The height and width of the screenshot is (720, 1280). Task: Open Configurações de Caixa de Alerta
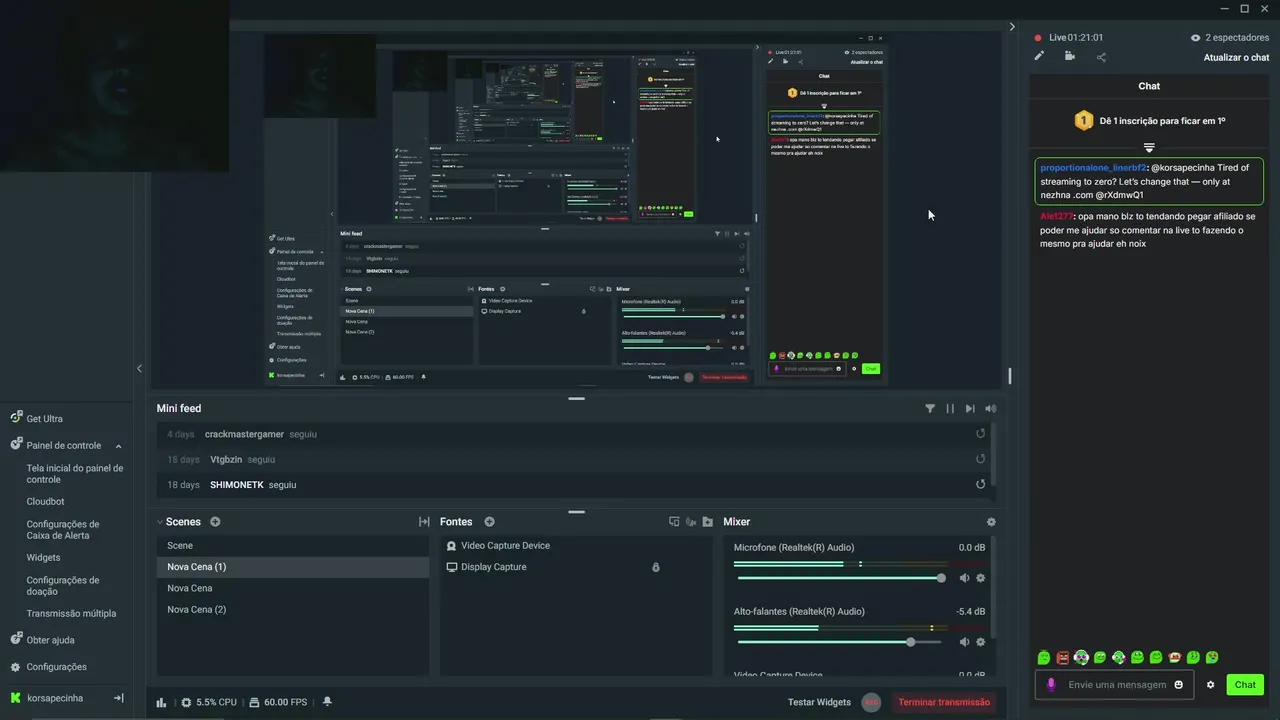pos(63,530)
